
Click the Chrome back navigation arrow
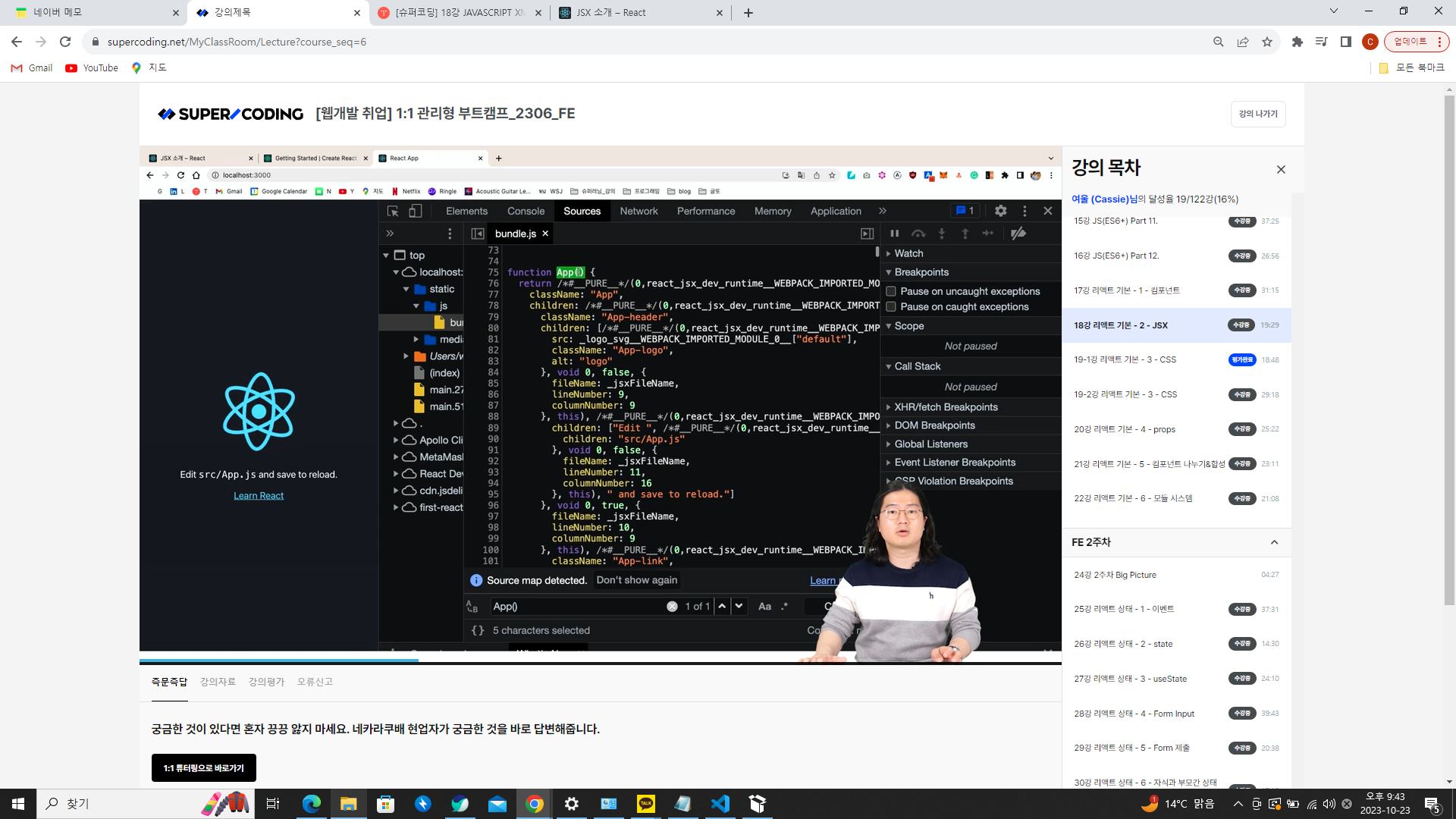(17, 42)
